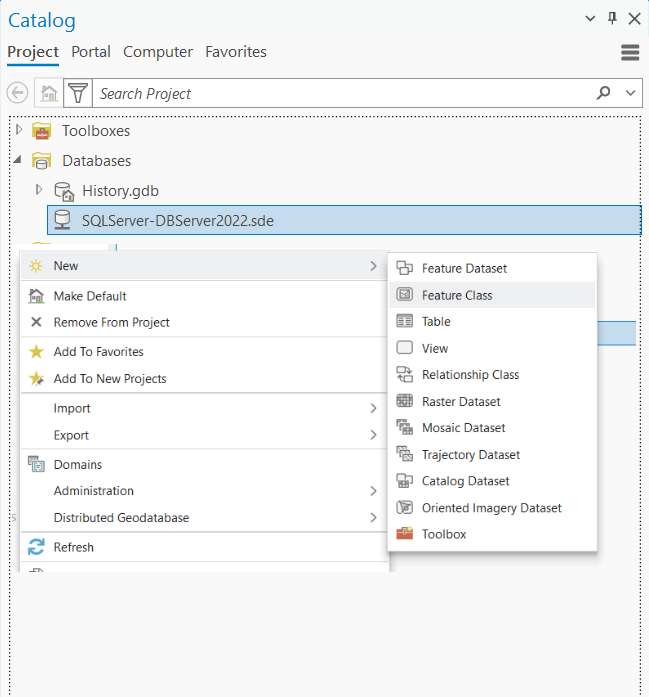Click the X icon for Remove From Project
The image size is (649, 697).
click(x=36, y=322)
